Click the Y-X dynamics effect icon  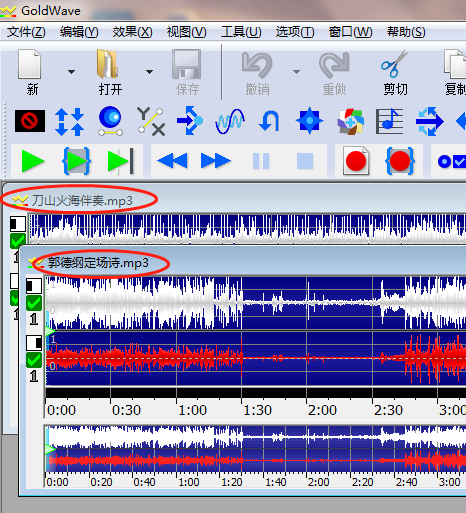point(151,121)
